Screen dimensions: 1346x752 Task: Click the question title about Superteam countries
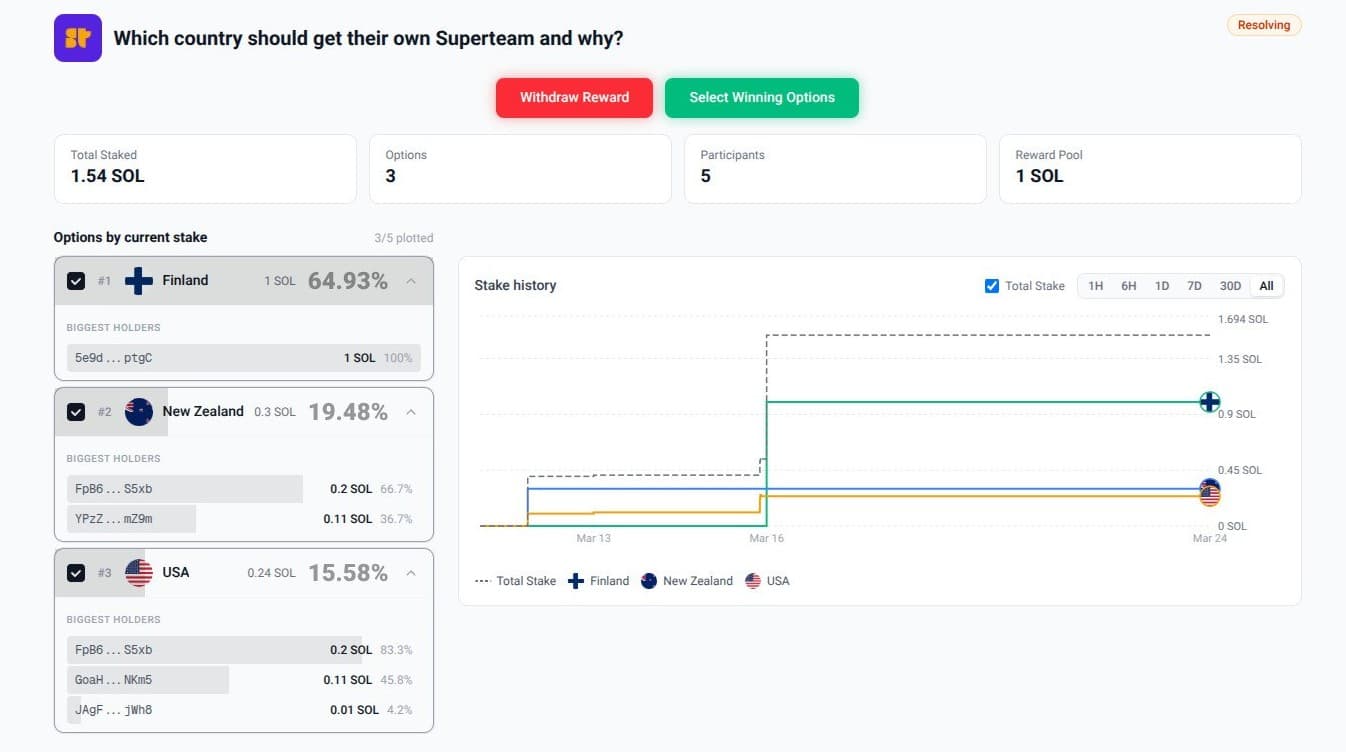368,38
